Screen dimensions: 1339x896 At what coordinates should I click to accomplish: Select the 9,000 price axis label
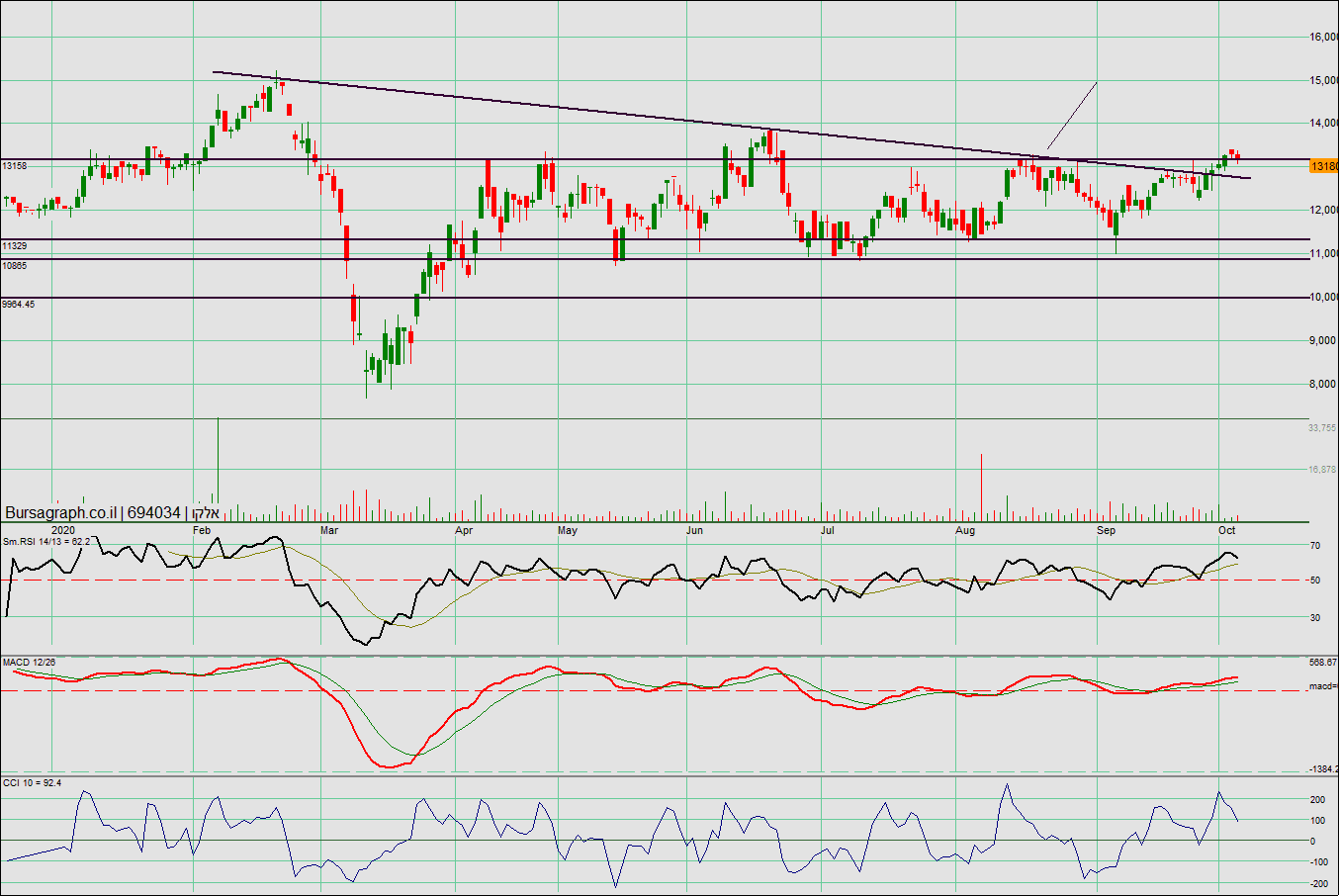[x=1323, y=340]
